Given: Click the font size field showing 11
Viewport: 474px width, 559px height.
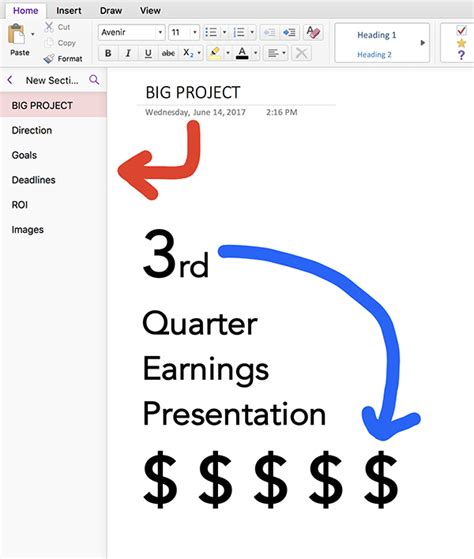Looking at the screenshot, I should pos(179,32).
